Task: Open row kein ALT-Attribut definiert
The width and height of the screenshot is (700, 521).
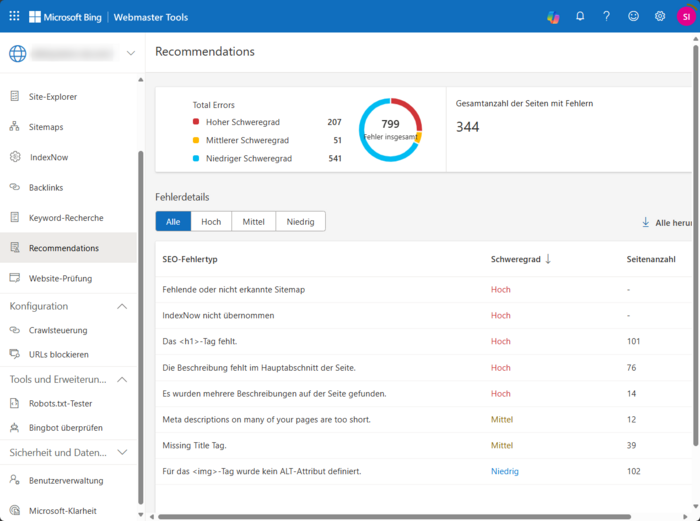Action: click(x=423, y=471)
